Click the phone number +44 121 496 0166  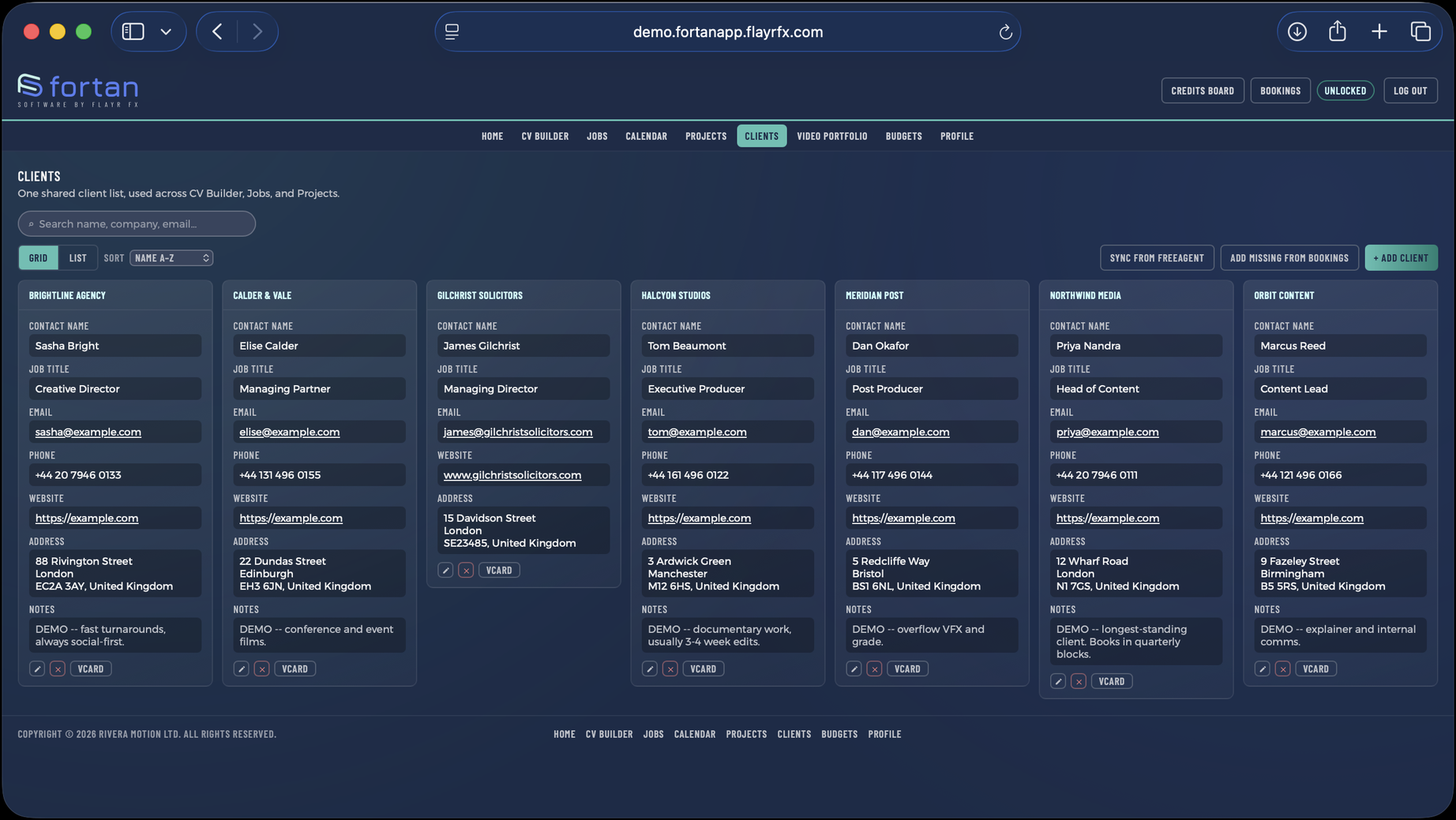pyautogui.click(x=1301, y=475)
